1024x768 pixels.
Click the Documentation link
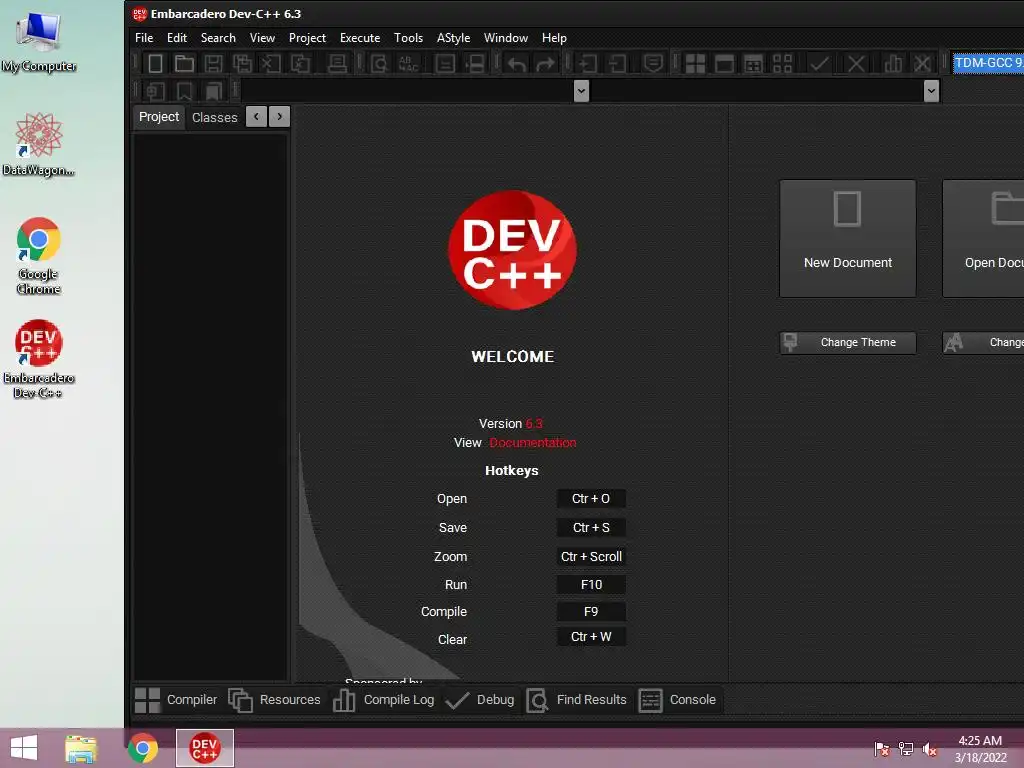point(533,443)
